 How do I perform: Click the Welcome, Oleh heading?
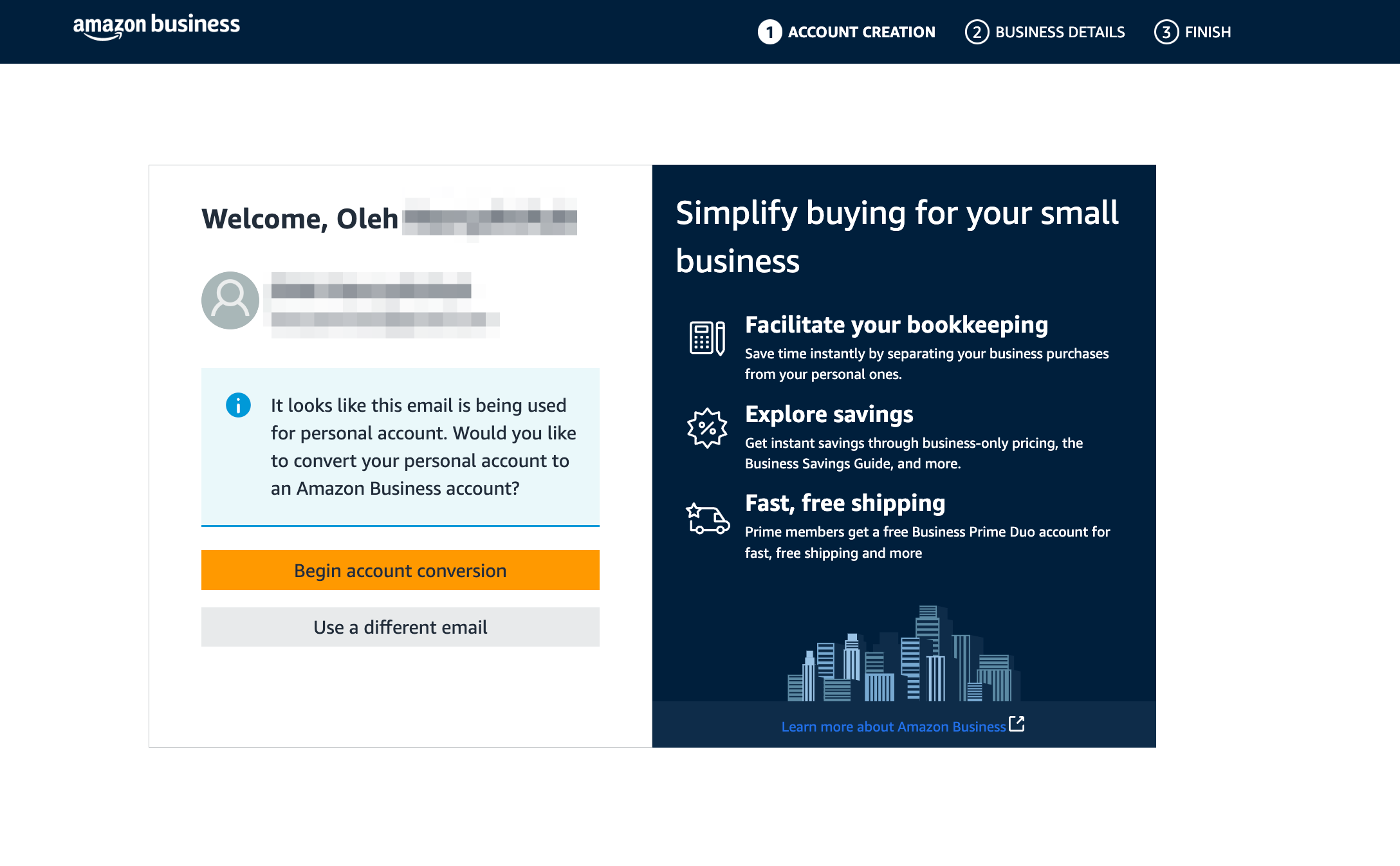pyautogui.click(x=300, y=219)
